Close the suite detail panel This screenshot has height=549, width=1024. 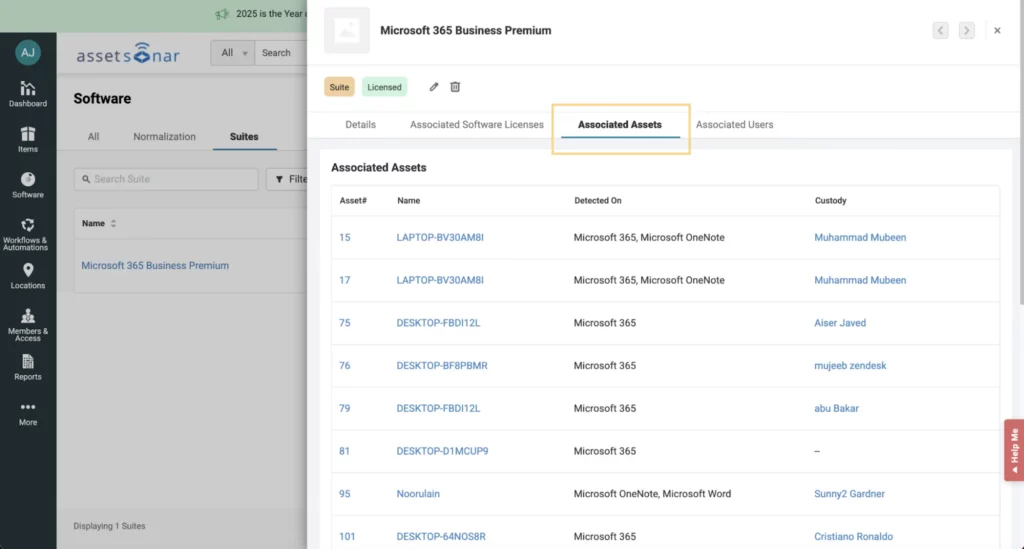(997, 30)
